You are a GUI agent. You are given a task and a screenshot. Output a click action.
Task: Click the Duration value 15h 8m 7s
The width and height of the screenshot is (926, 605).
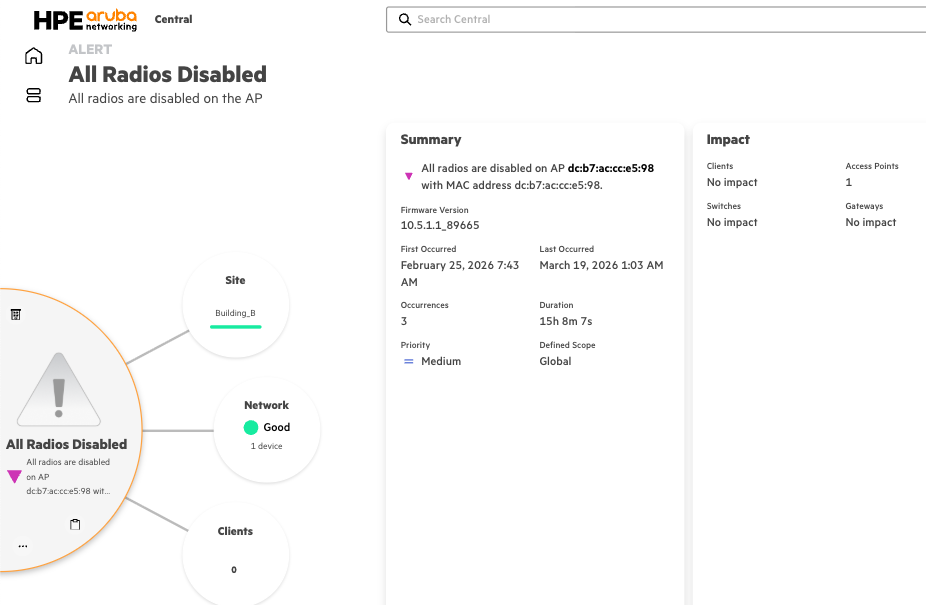click(566, 321)
